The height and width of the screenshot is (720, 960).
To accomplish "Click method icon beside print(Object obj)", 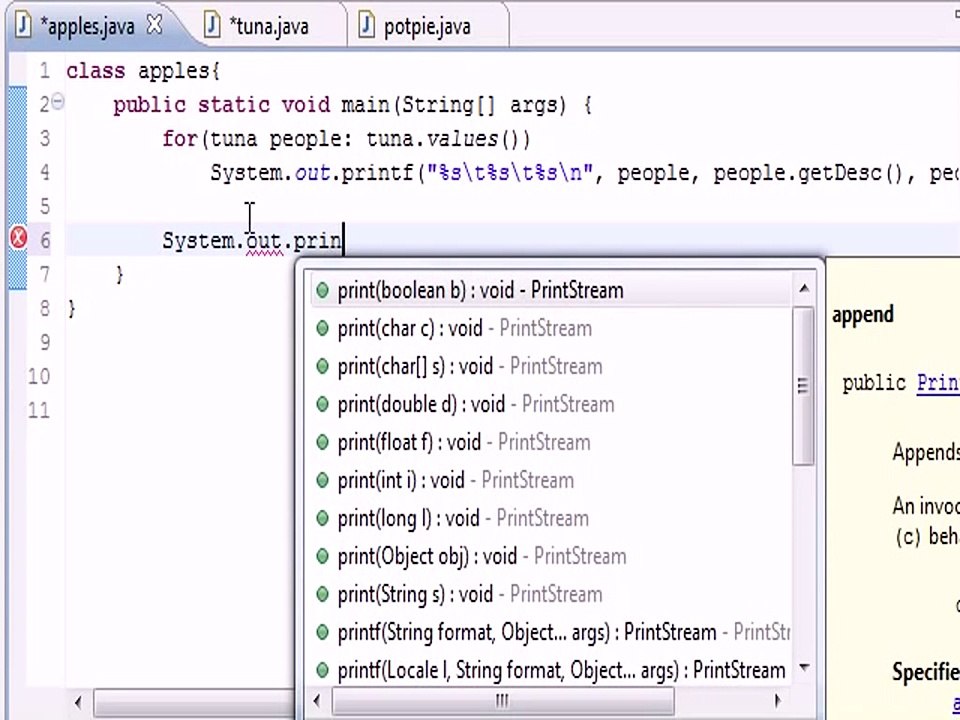I will (322, 557).
